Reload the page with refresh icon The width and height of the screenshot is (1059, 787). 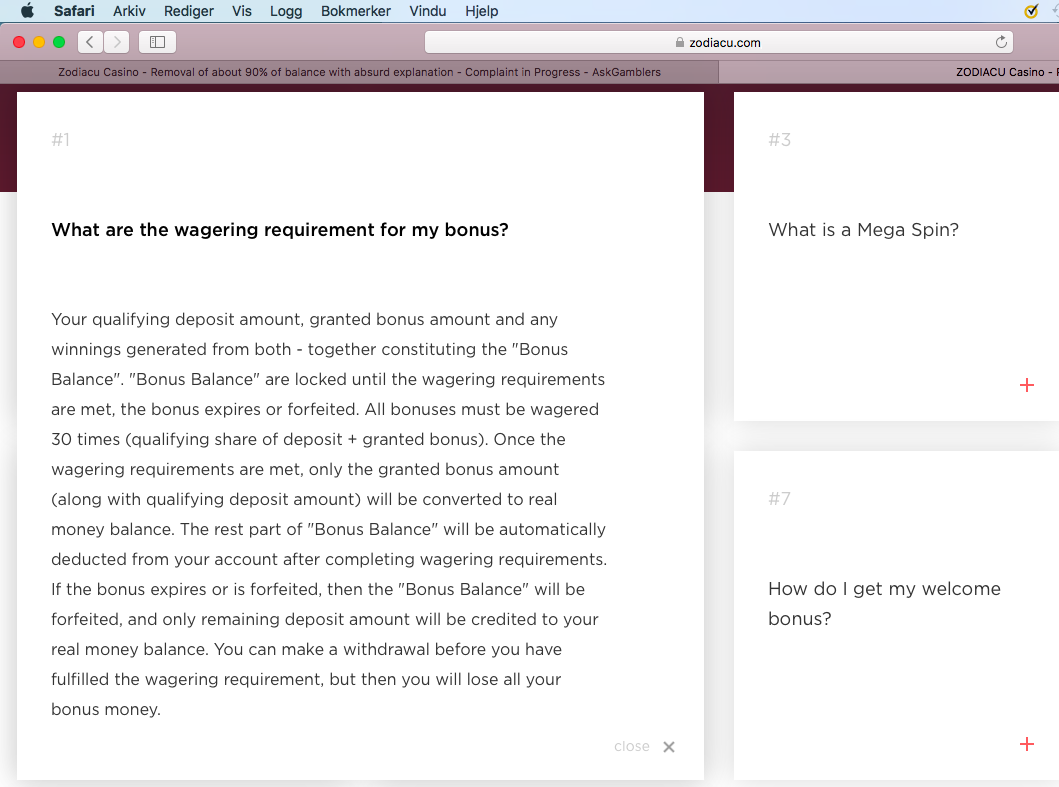pyautogui.click(x=1001, y=42)
